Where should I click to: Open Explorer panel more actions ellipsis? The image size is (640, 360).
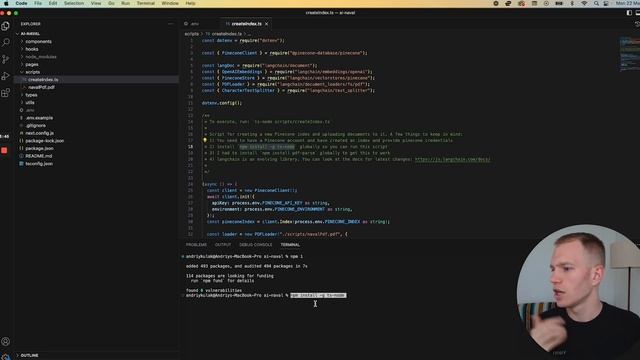(171, 24)
